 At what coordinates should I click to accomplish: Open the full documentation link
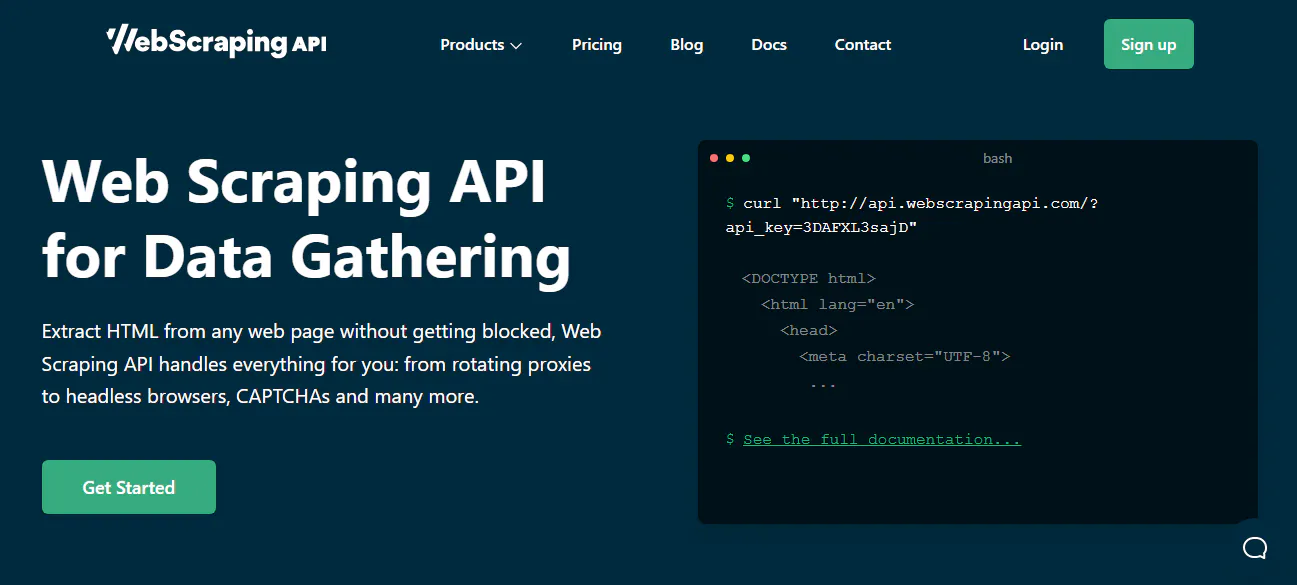[881, 439]
